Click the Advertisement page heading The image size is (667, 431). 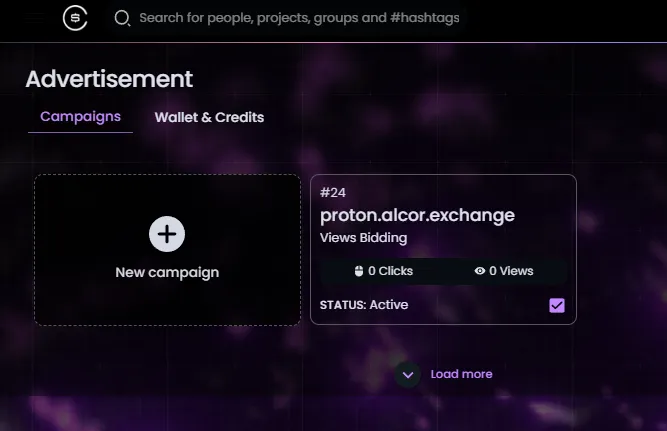[x=109, y=79]
